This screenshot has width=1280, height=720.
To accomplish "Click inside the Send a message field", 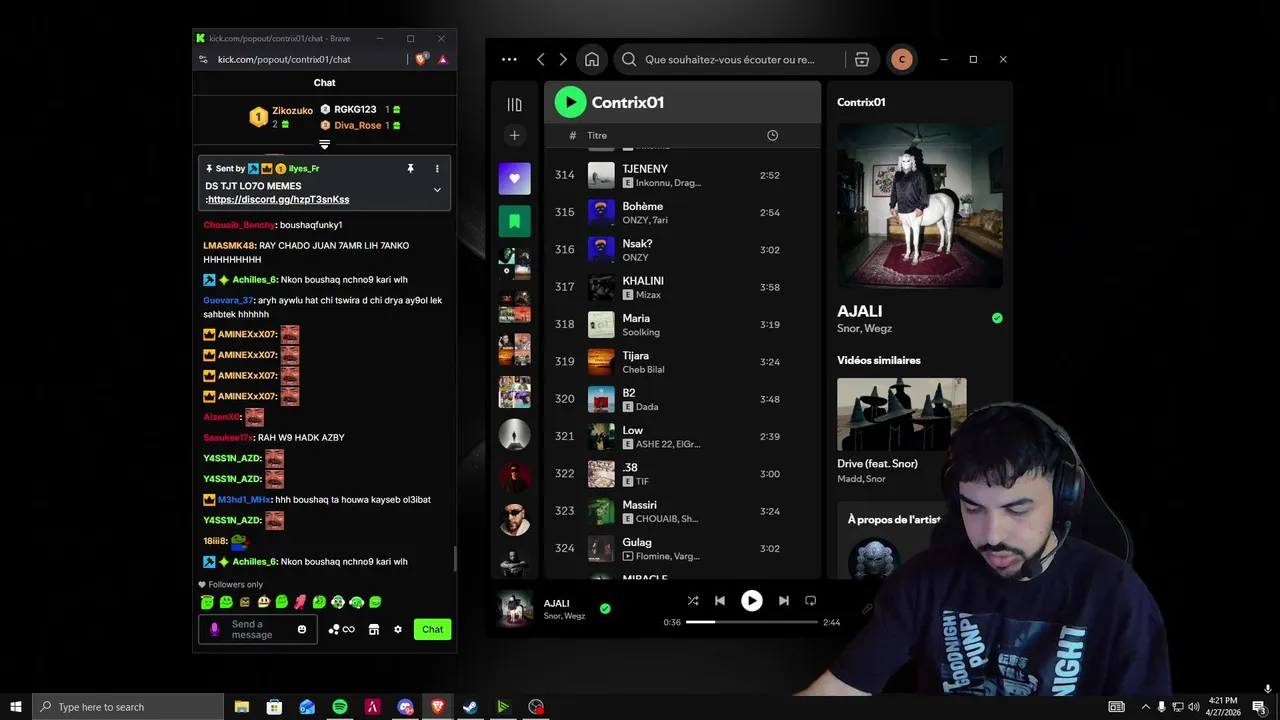I will [260, 629].
